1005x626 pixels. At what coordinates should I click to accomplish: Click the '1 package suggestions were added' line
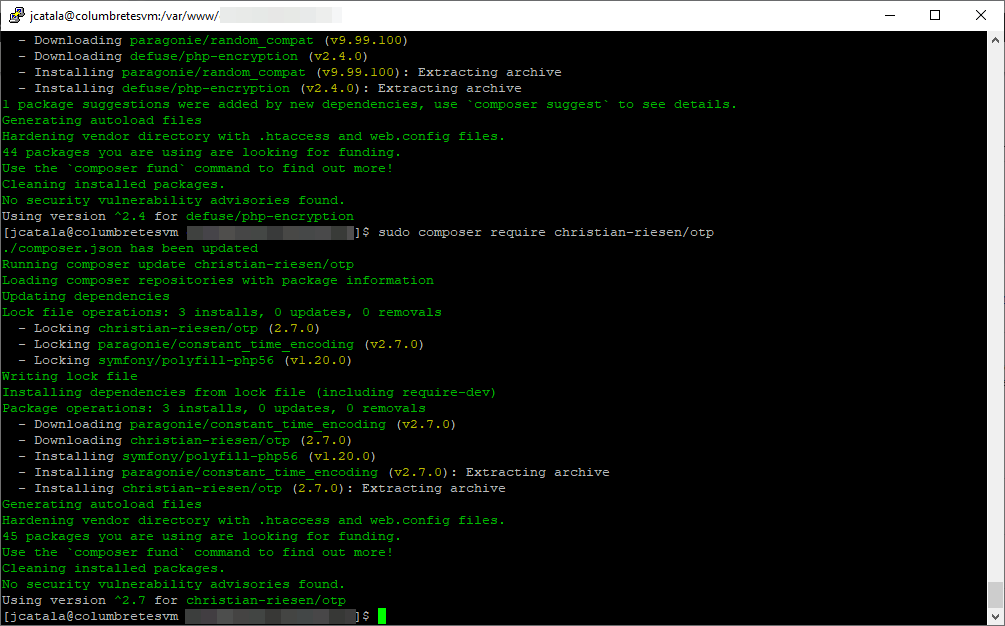(x=370, y=104)
